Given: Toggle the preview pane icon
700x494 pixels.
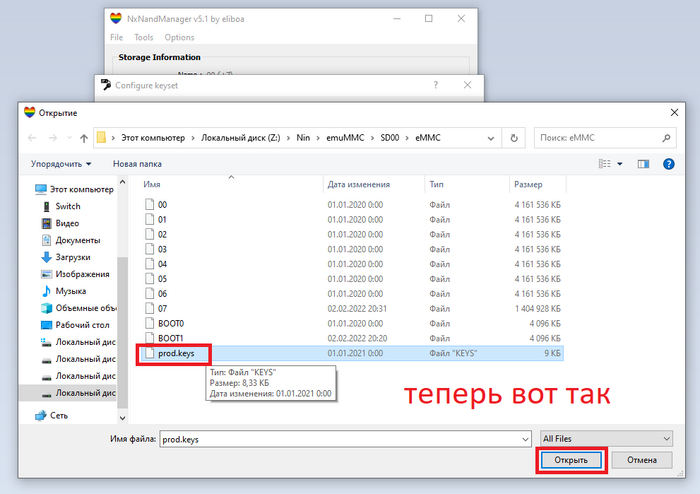Looking at the screenshot, I should (643, 163).
